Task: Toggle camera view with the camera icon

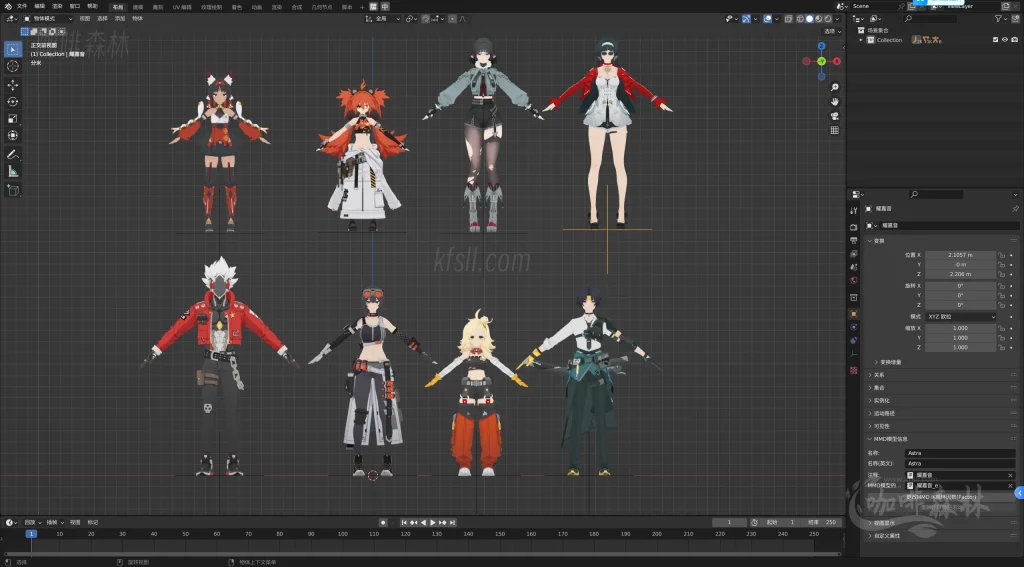Action: [835, 116]
